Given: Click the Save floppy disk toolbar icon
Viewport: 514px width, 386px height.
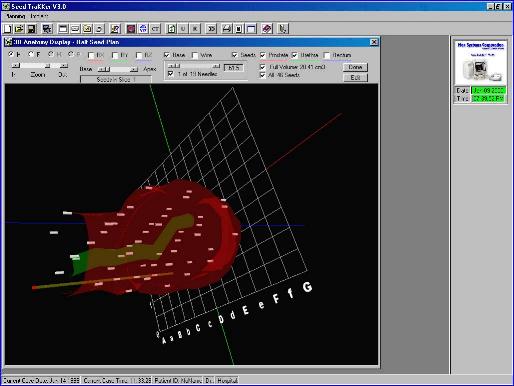Looking at the screenshot, I should (32, 29).
